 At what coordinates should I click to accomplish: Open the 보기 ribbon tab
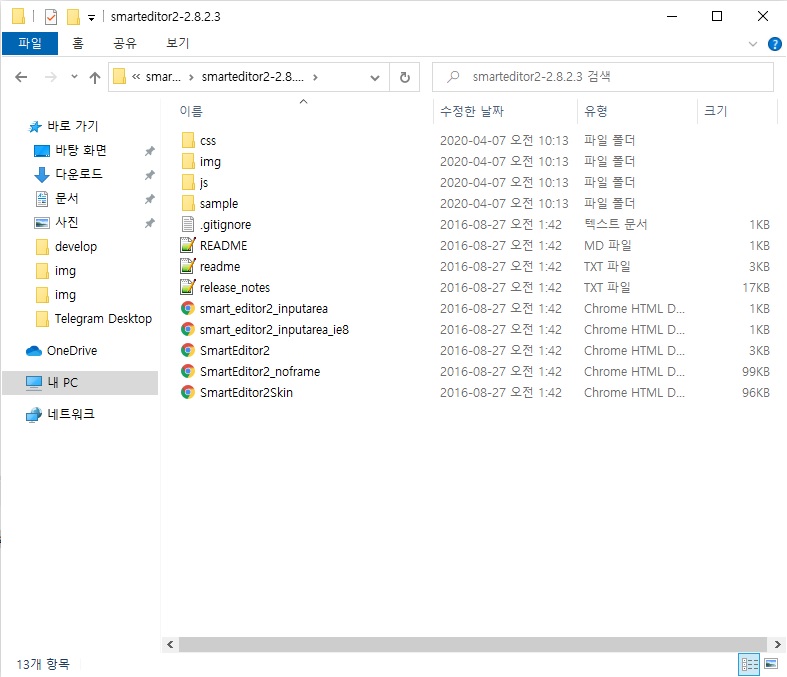pyautogui.click(x=177, y=43)
